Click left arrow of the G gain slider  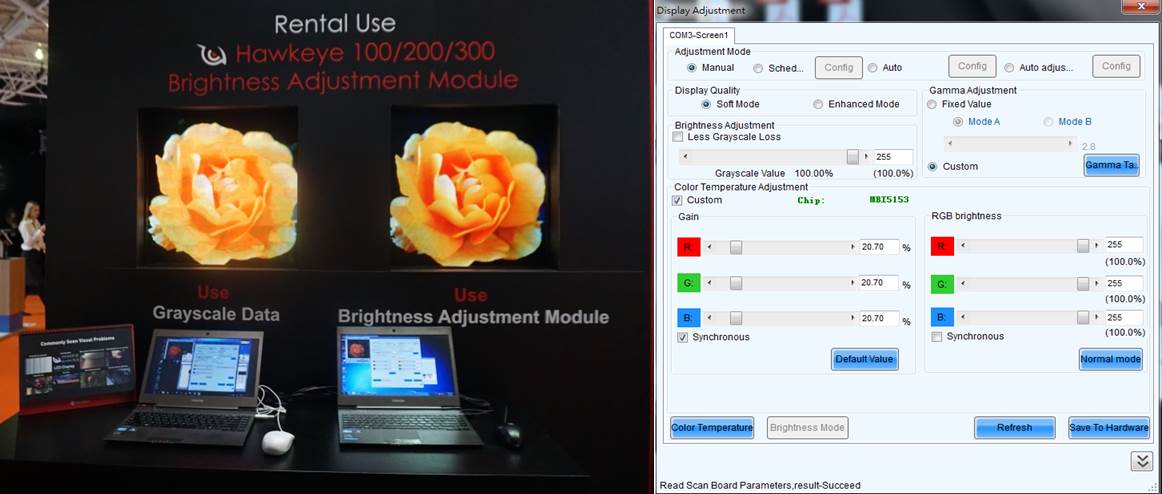(x=710, y=283)
